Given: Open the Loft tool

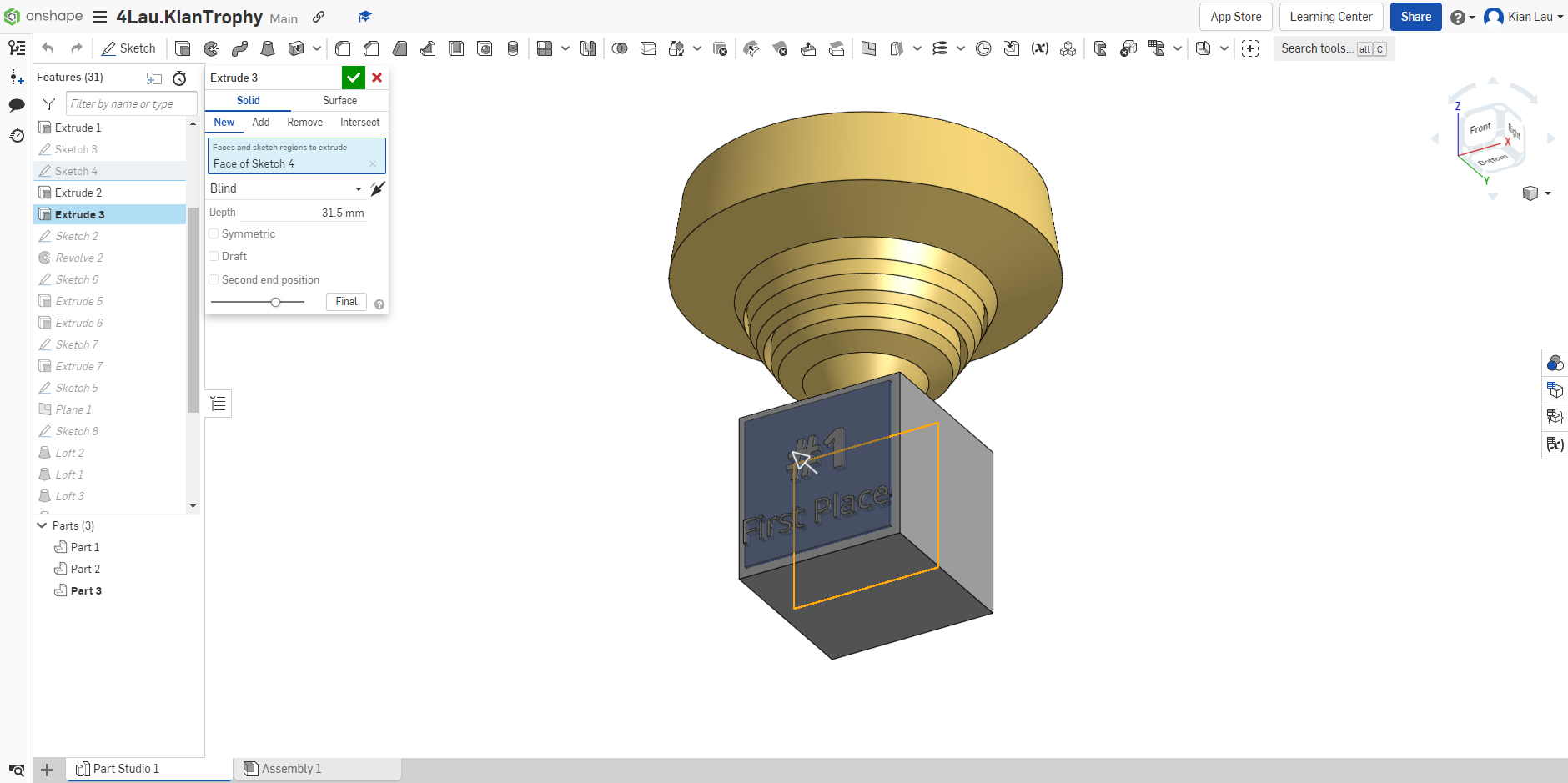Looking at the screenshot, I should (268, 48).
